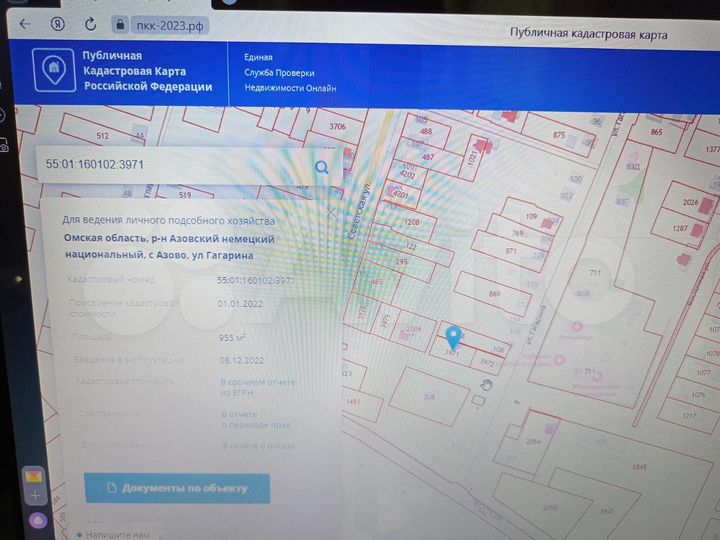Screen dimensions: 720x540
Task: Open 'В срочном отчете из ЕГРН' link
Action: pos(258,388)
